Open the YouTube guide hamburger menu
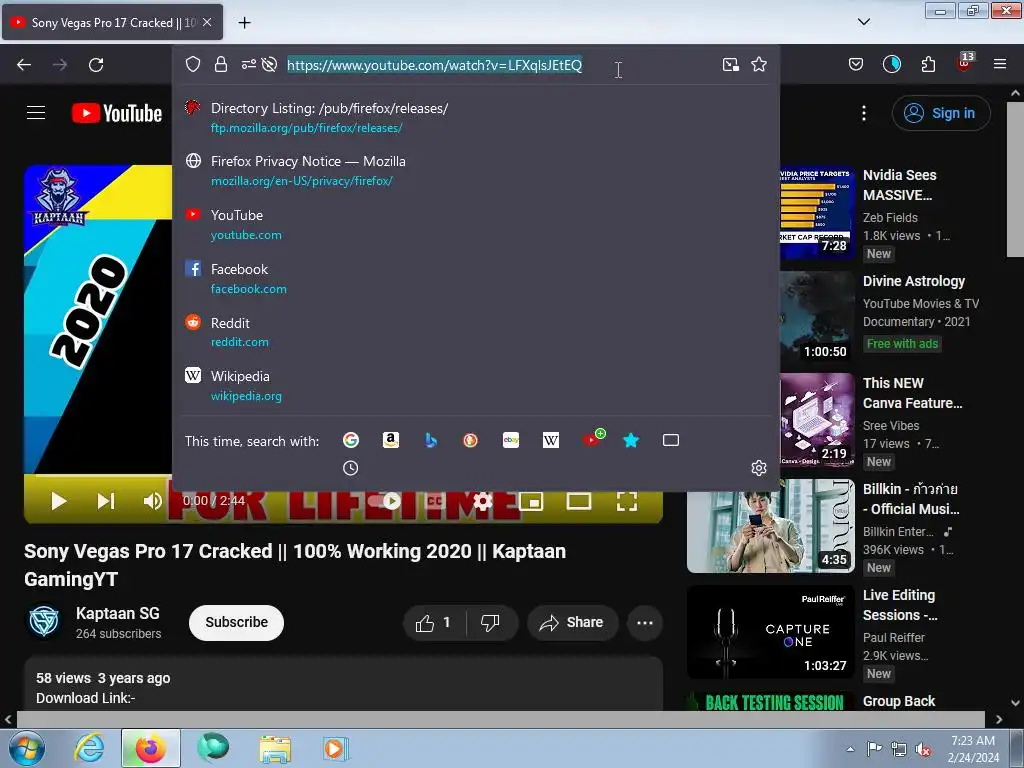The width and height of the screenshot is (1024, 768). point(36,113)
